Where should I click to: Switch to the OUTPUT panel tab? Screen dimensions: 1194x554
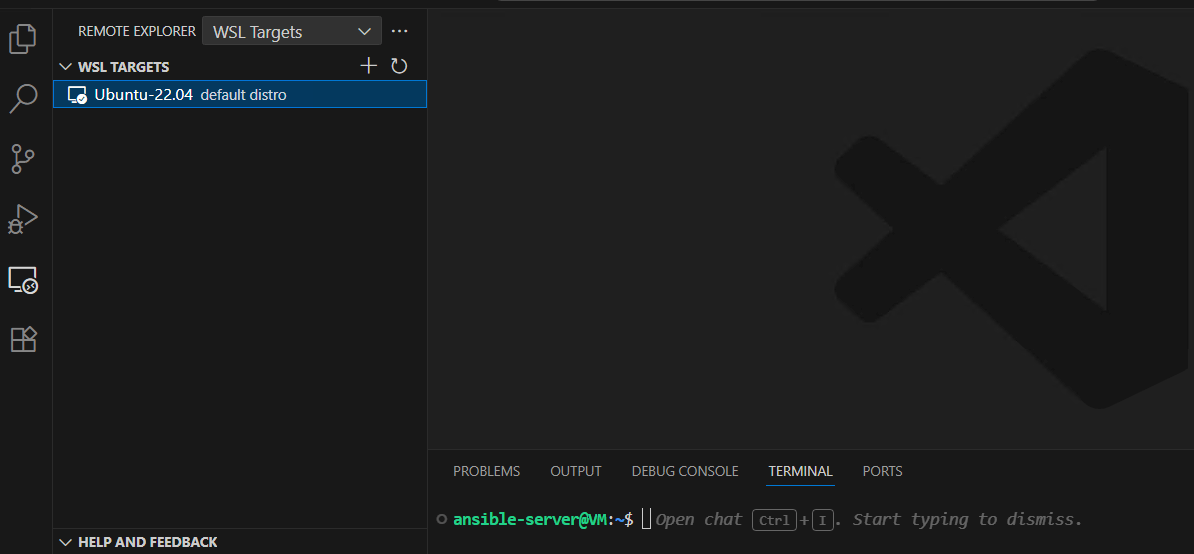576,471
